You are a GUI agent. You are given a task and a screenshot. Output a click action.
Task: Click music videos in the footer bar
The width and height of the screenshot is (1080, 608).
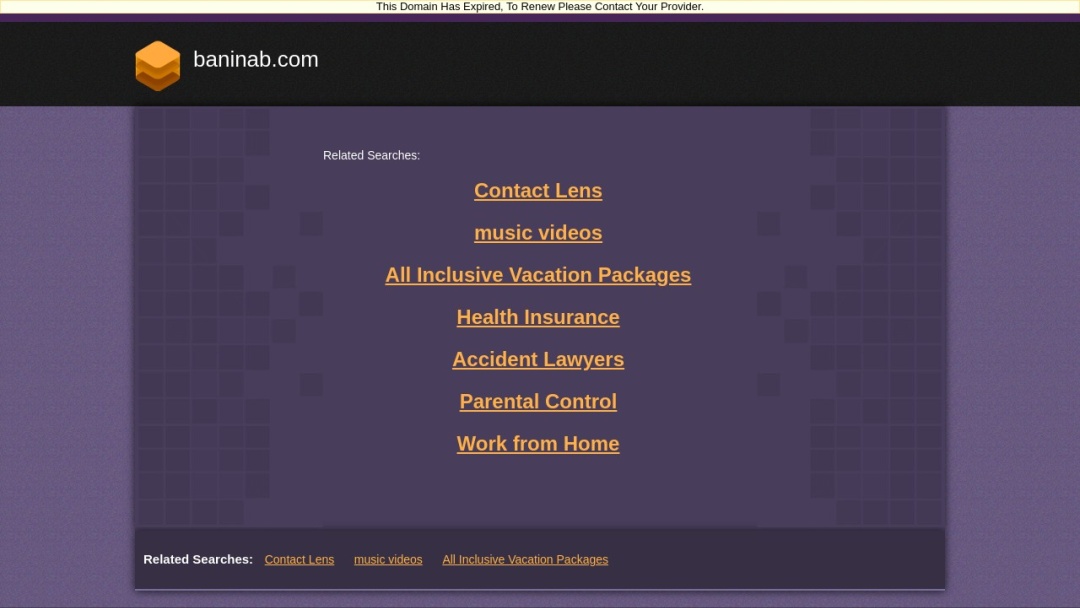[x=388, y=559]
